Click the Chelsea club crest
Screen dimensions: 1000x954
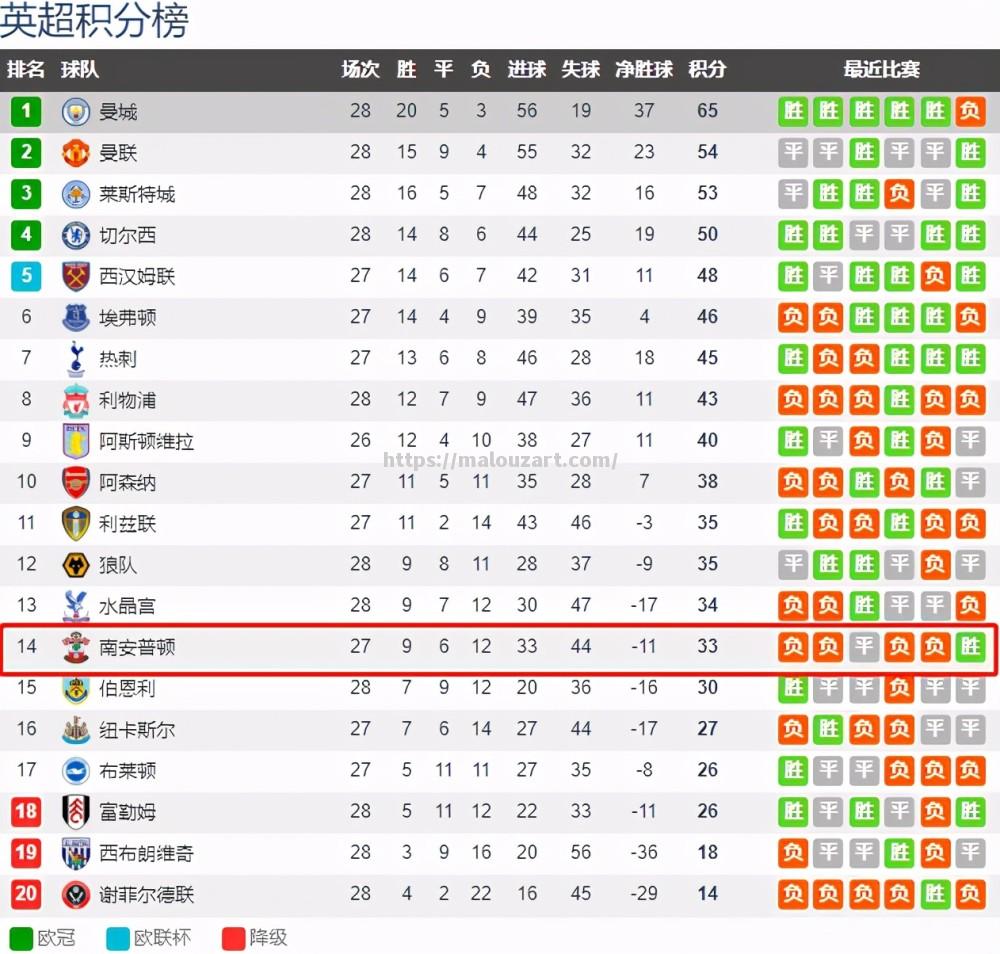pos(76,235)
